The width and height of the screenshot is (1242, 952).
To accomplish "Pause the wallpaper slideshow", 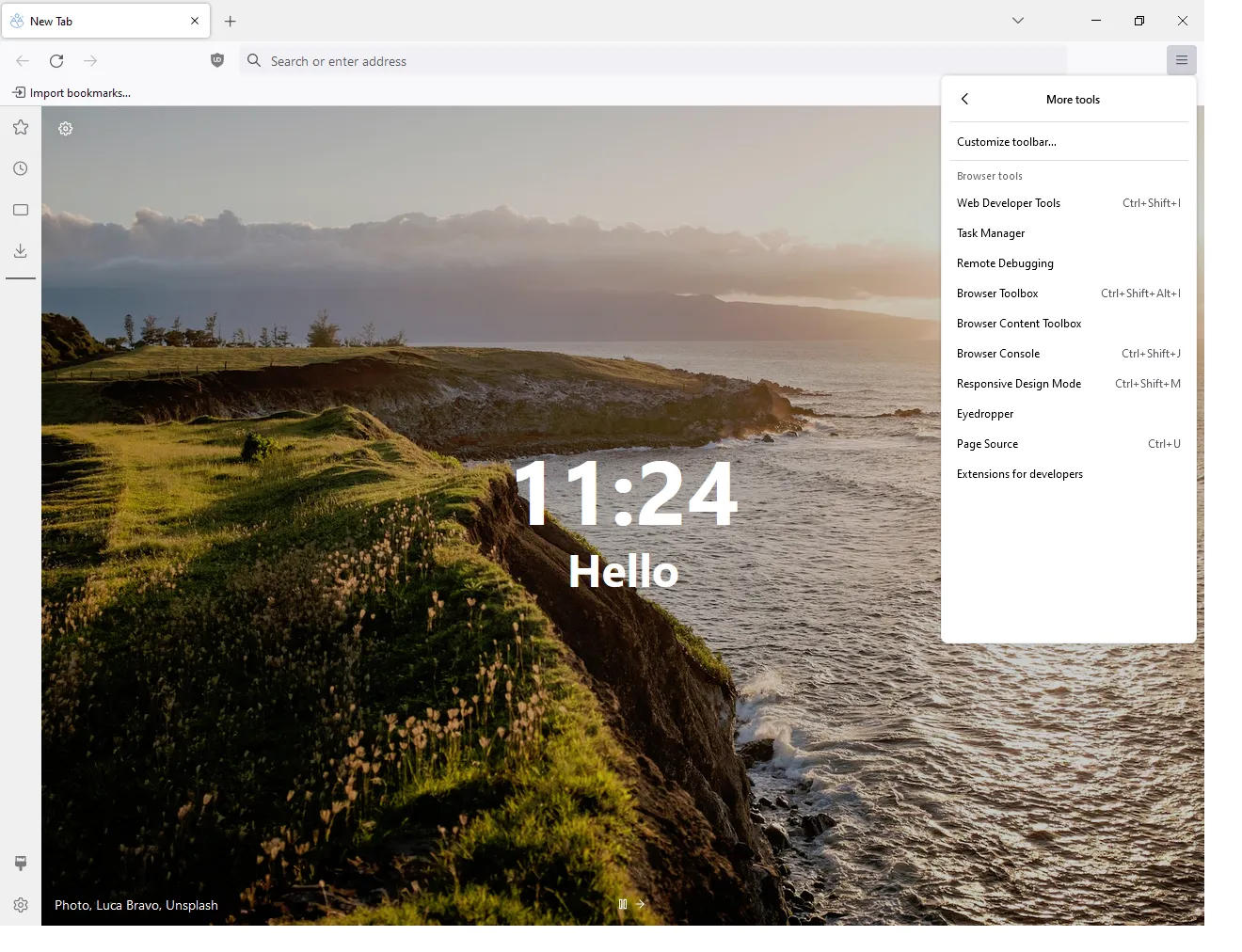I will pos(622,904).
